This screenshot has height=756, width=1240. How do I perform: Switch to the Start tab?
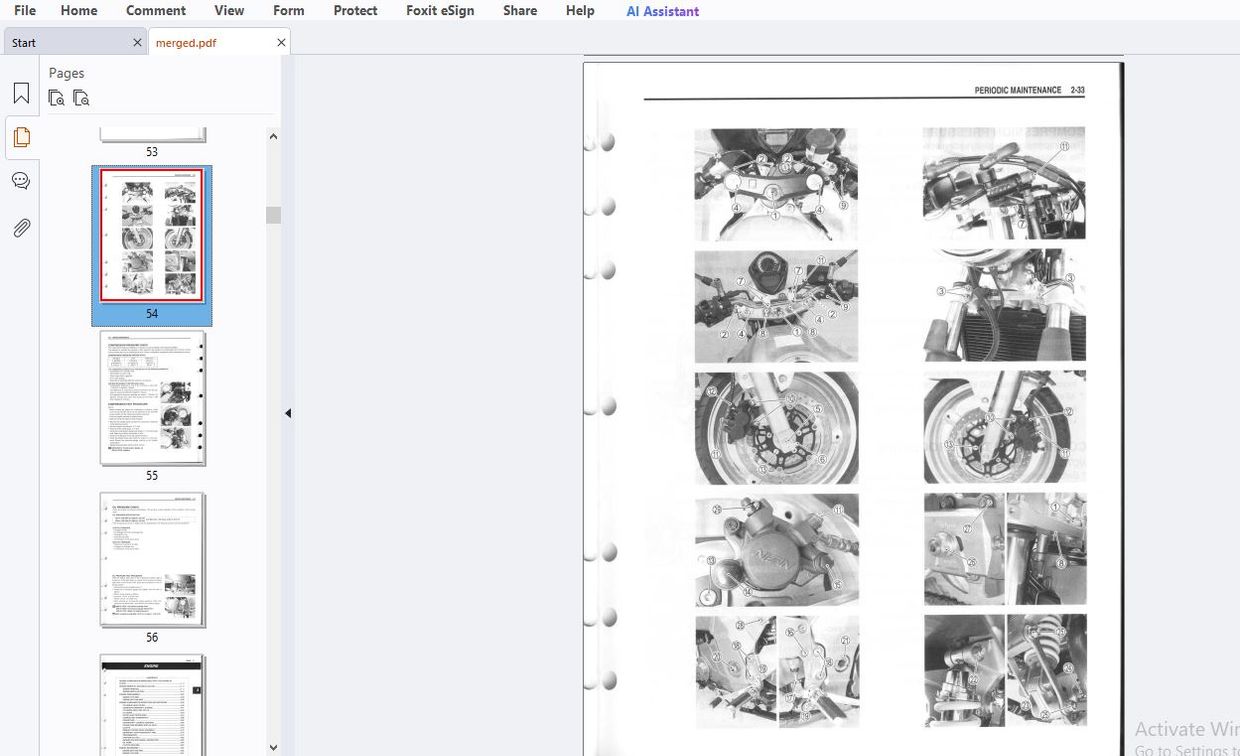(x=22, y=42)
